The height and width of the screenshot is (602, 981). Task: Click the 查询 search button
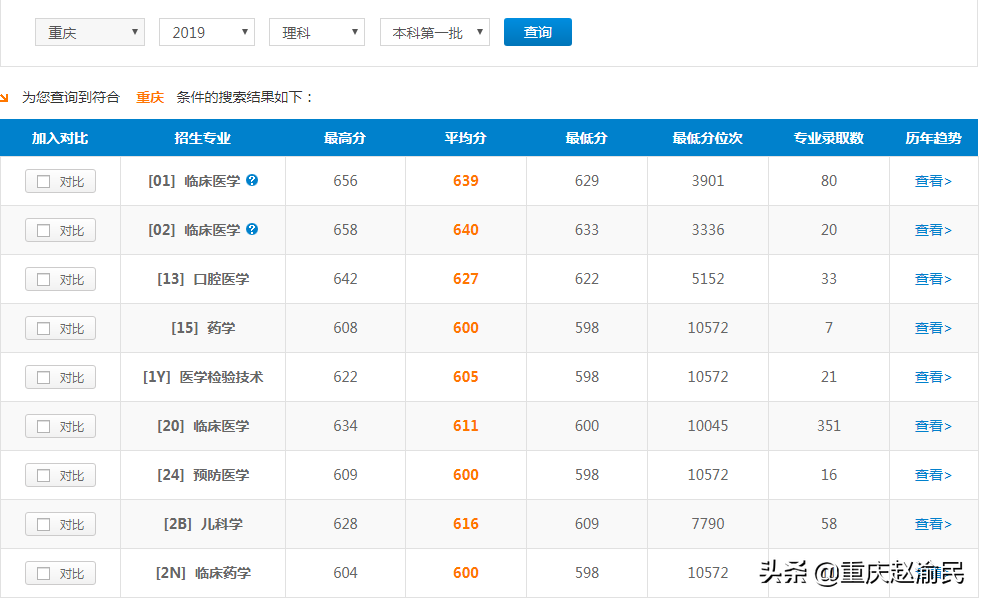[537, 31]
